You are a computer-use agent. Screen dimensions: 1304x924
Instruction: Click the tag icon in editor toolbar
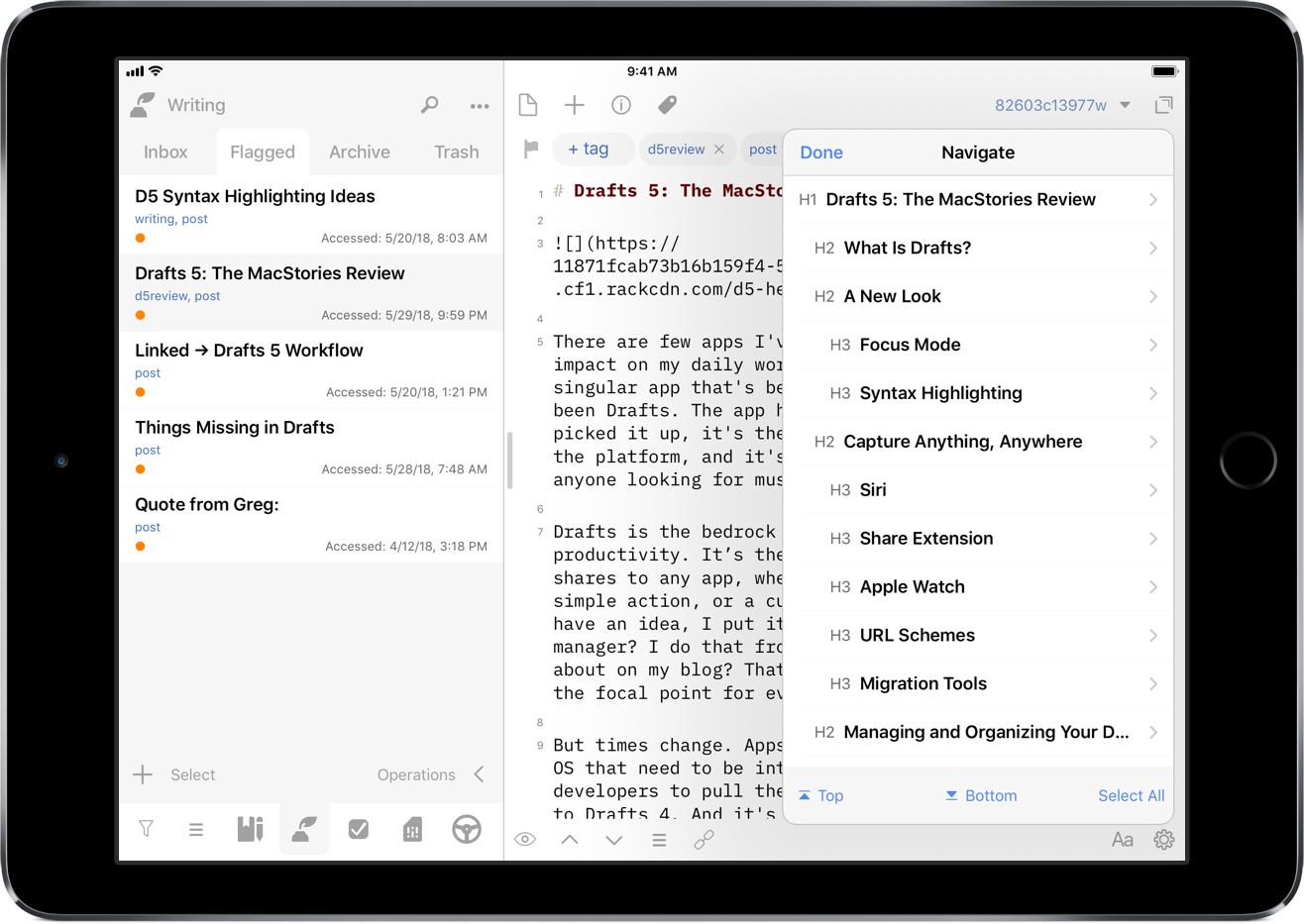coord(667,105)
